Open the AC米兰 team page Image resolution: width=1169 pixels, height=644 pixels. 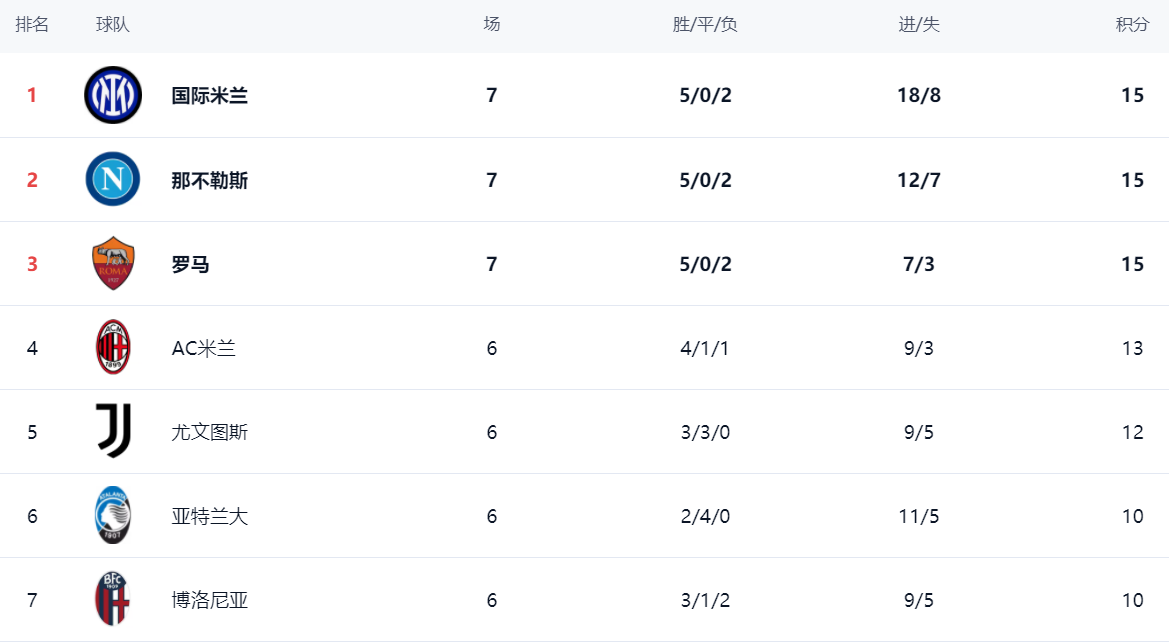204,348
